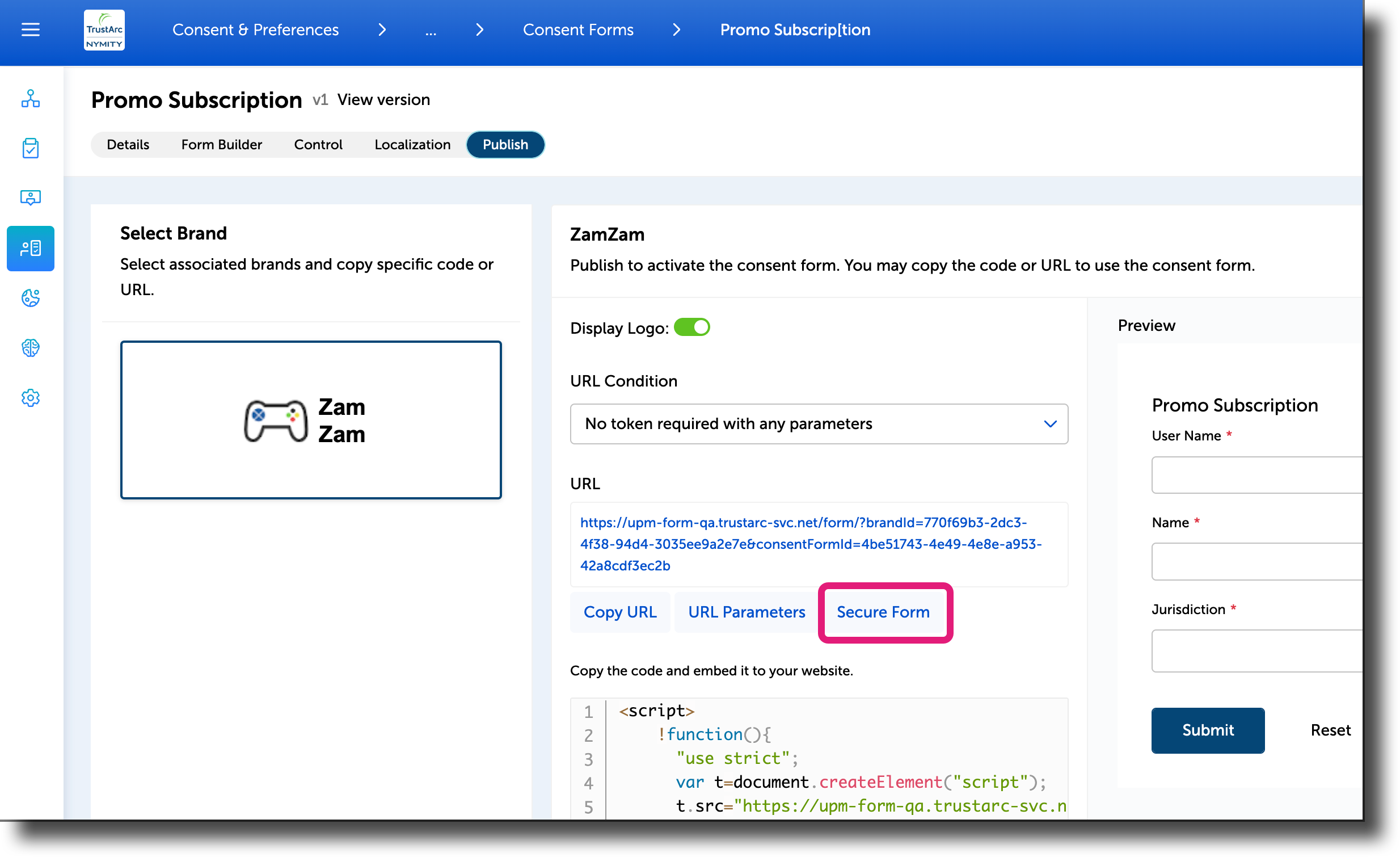Go to Consent Forms breadcrumb
The height and width of the screenshot is (857, 1400).
tap(578, 30)
